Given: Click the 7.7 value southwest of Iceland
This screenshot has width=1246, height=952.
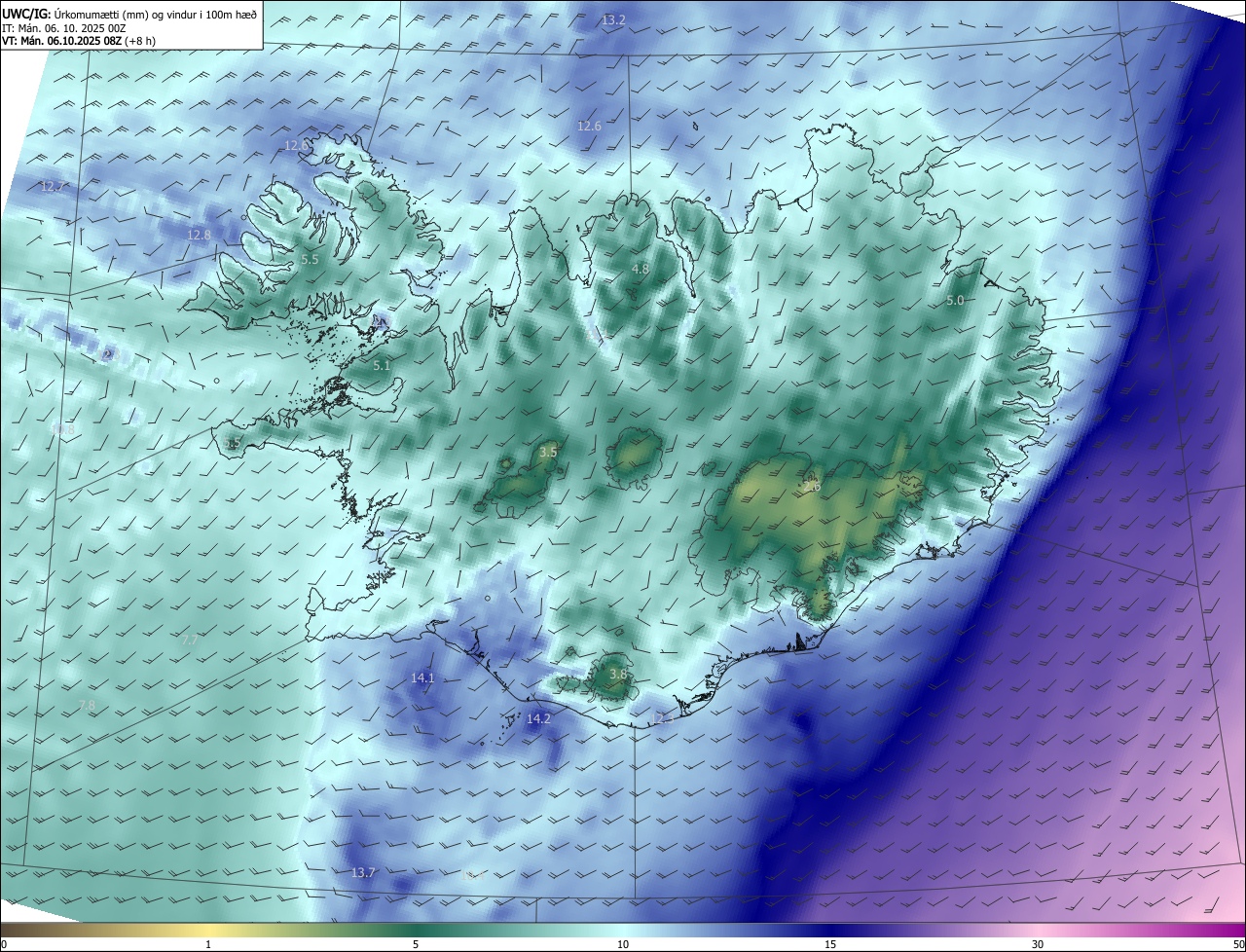Looking at the screenshot, I should tap(189, 640).
